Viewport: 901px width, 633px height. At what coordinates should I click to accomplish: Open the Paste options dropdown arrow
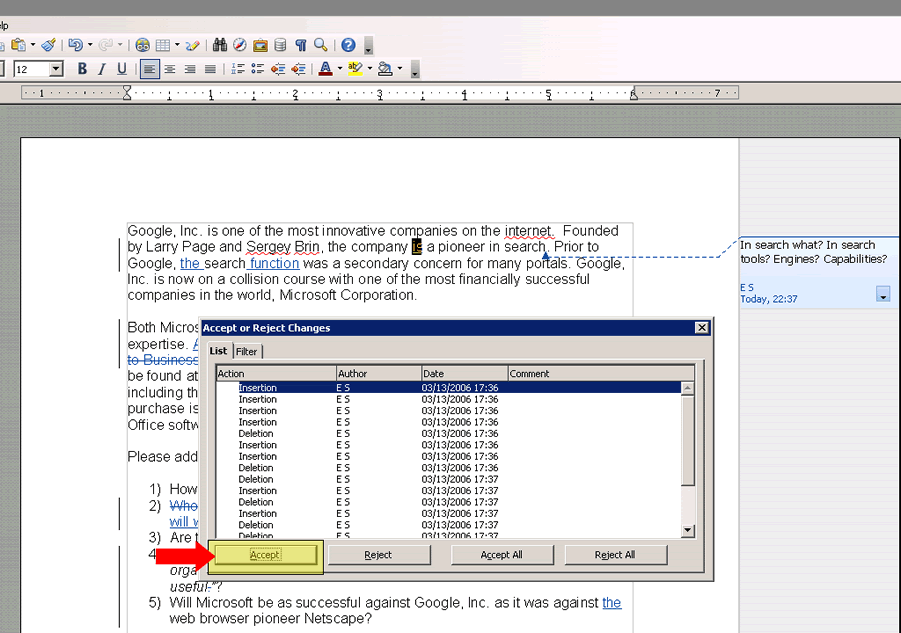(x=33, y=45)
